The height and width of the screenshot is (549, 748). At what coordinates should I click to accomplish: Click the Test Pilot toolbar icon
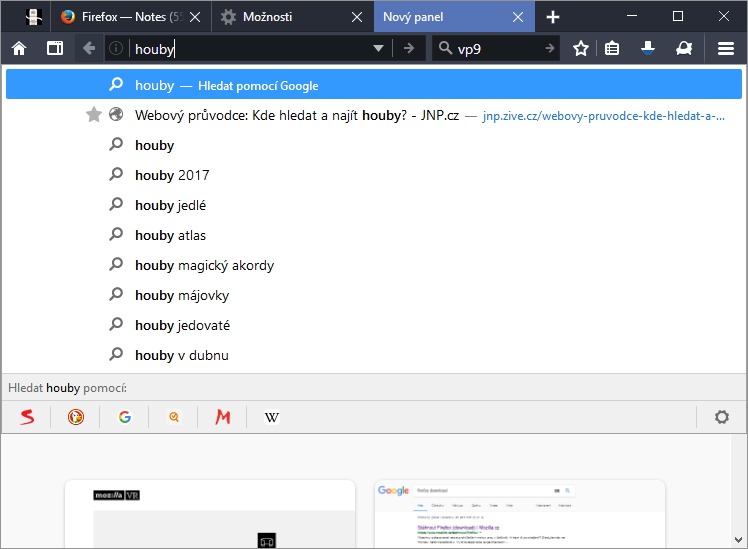coord(684,48)
